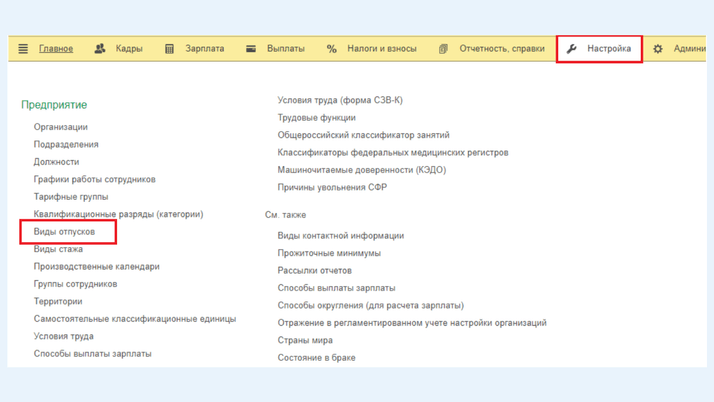
Task: Open Подразделения
Action: [66, 144]
